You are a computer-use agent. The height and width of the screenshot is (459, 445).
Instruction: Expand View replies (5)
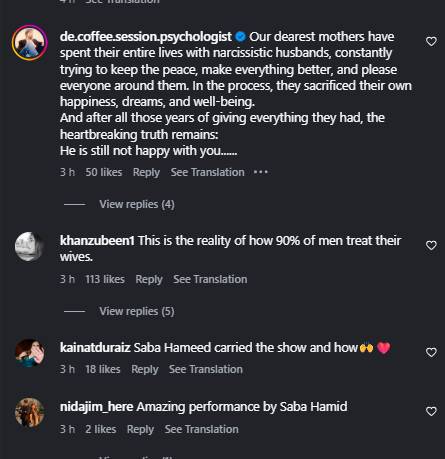(137, 311)
